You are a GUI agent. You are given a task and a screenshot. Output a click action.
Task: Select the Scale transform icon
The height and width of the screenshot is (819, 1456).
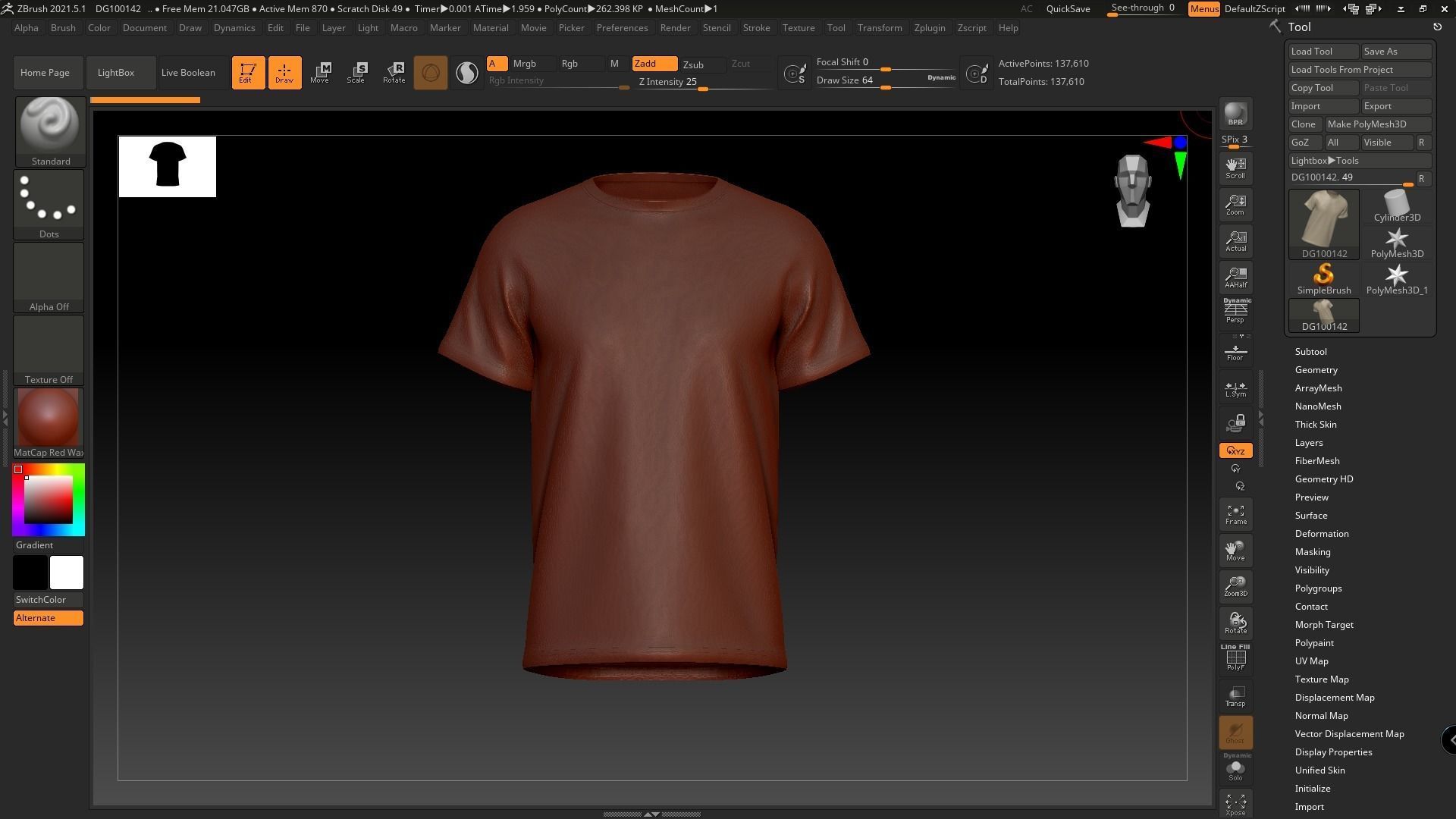tap(356, 73)
